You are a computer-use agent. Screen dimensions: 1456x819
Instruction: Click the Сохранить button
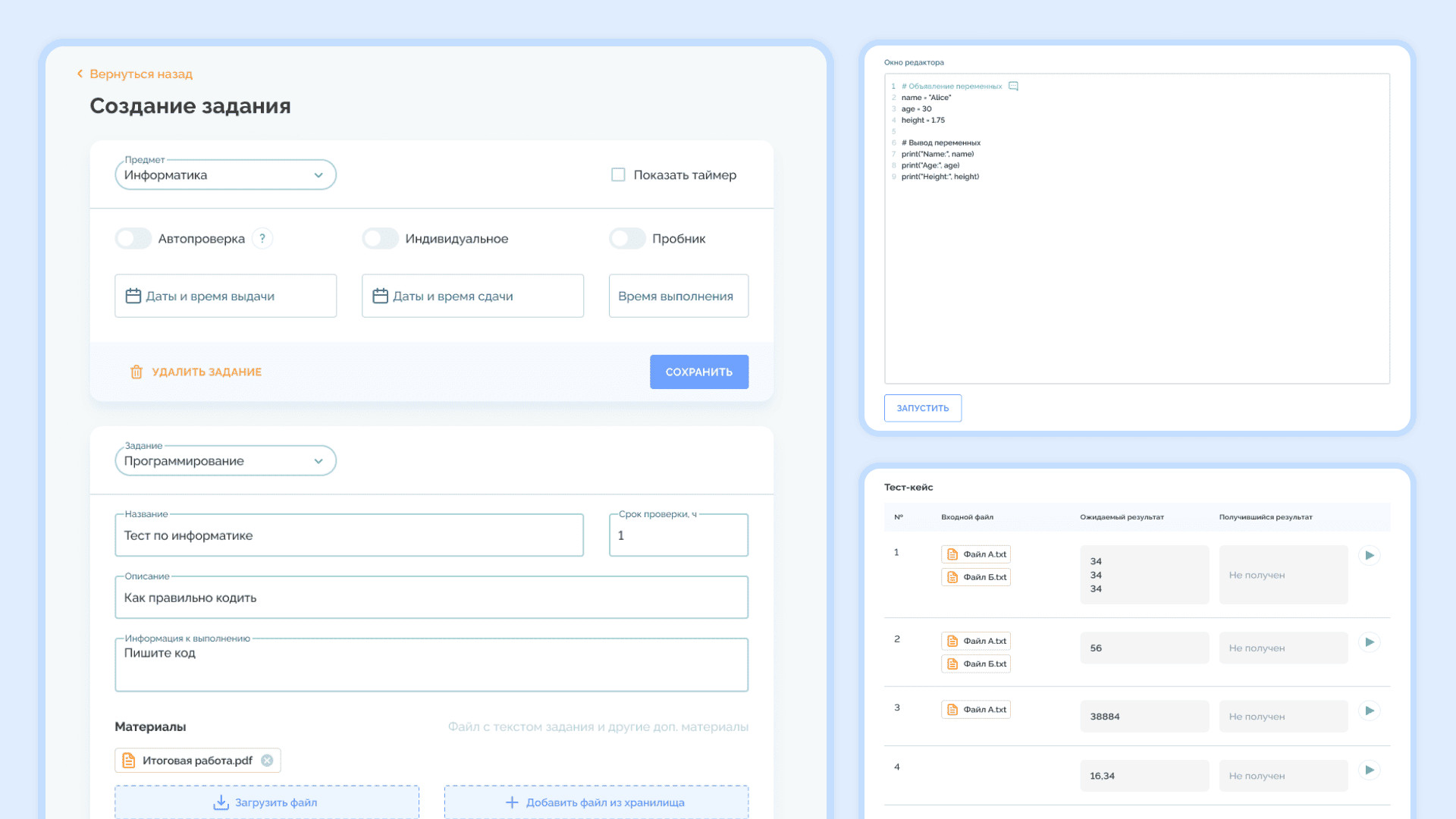click(698, 372)
